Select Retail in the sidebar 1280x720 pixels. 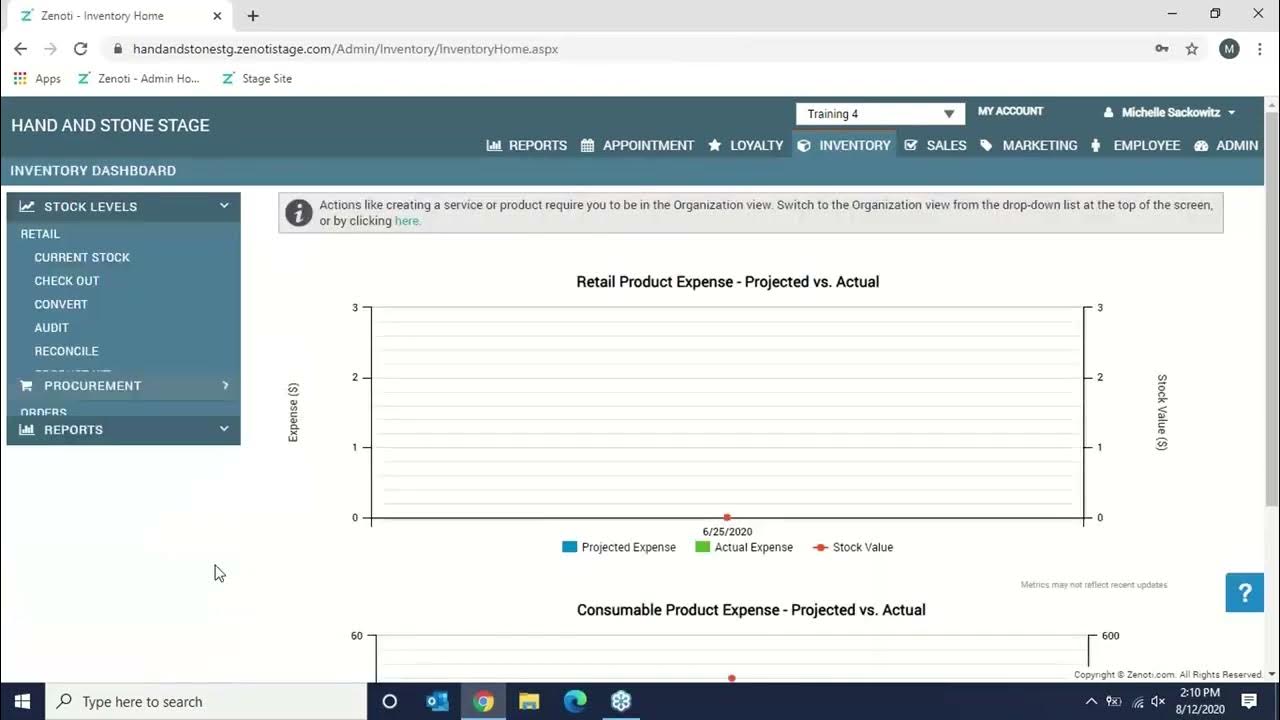click(x=40, y=234)
